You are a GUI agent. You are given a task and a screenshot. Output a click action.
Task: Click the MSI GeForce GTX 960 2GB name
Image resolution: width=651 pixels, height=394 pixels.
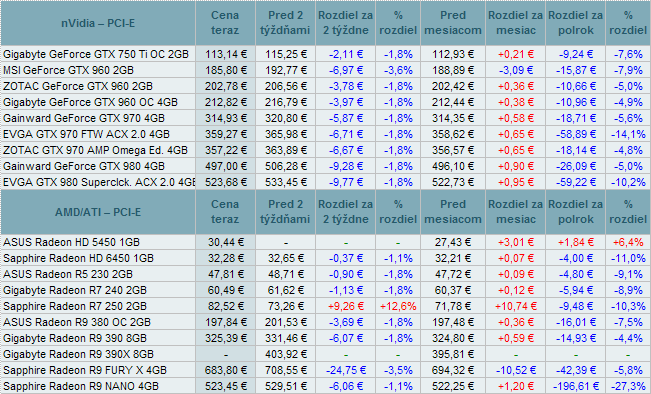click(69, 70)
